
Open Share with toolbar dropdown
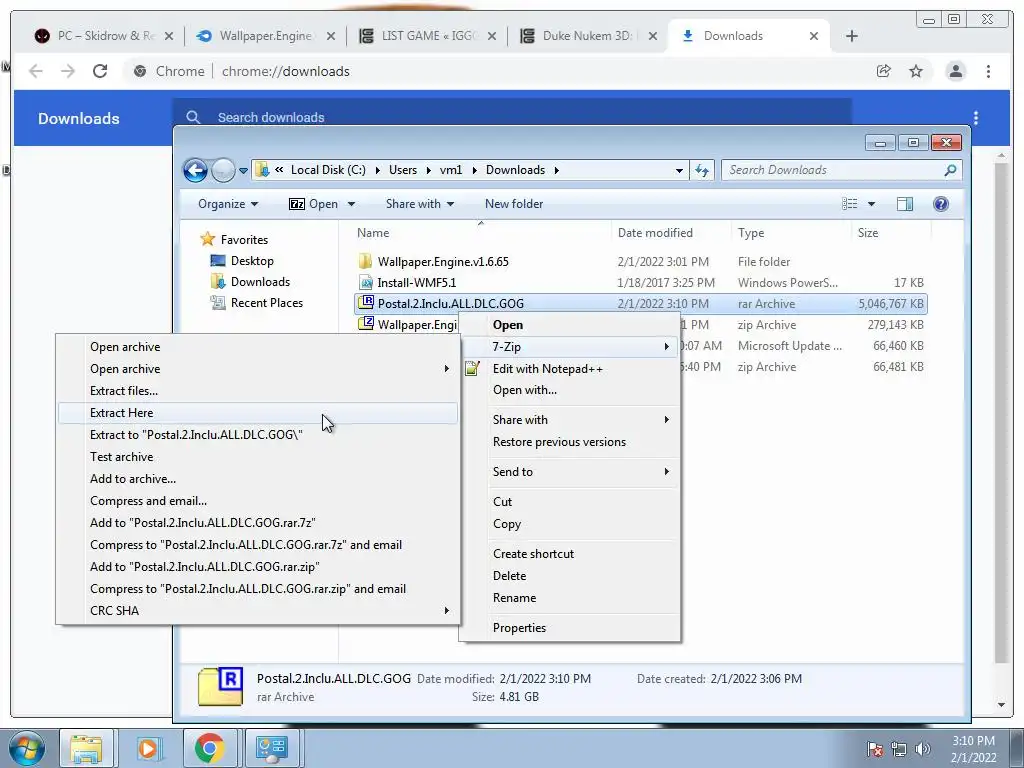pos(420,204)
